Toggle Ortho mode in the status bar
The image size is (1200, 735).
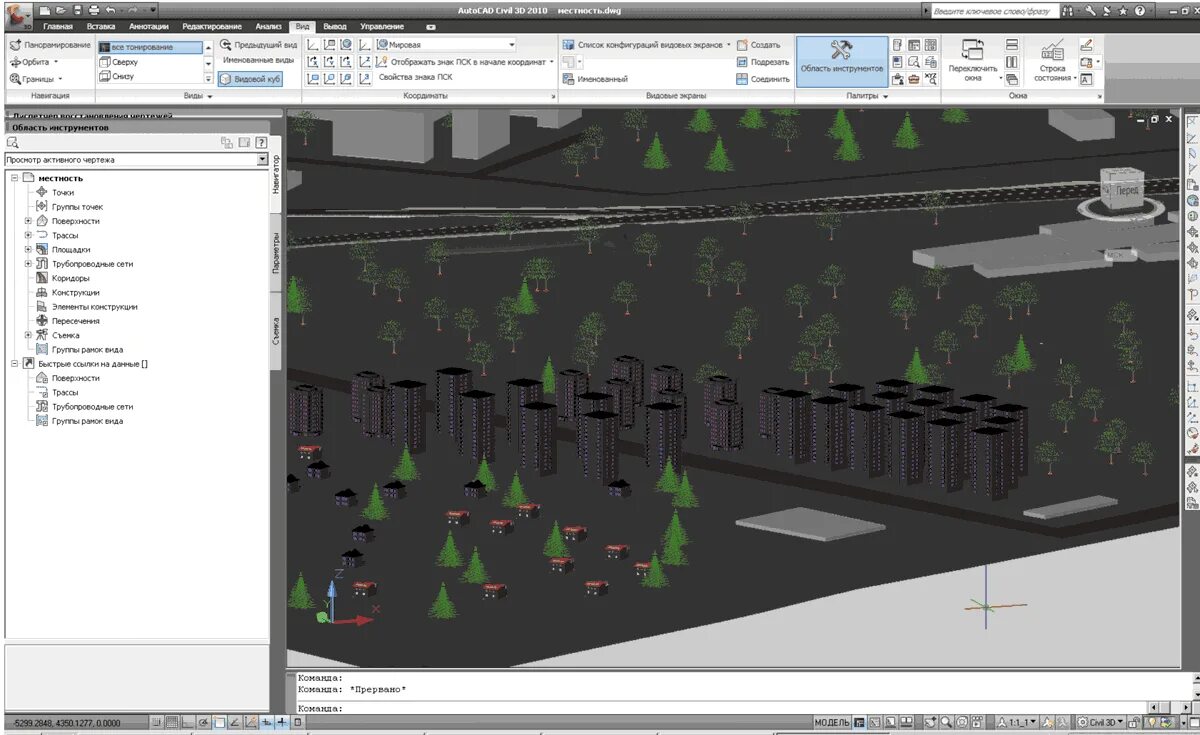coord(188,722)
